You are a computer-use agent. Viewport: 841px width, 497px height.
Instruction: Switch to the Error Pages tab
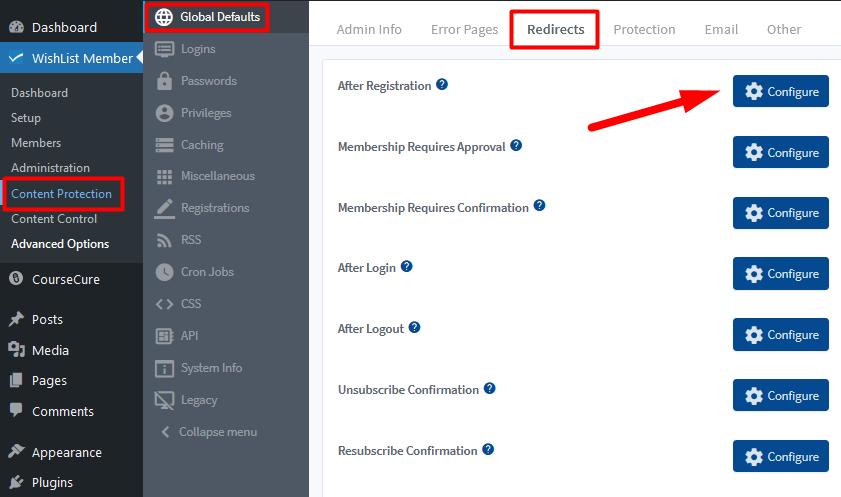[x=464, y=29]
